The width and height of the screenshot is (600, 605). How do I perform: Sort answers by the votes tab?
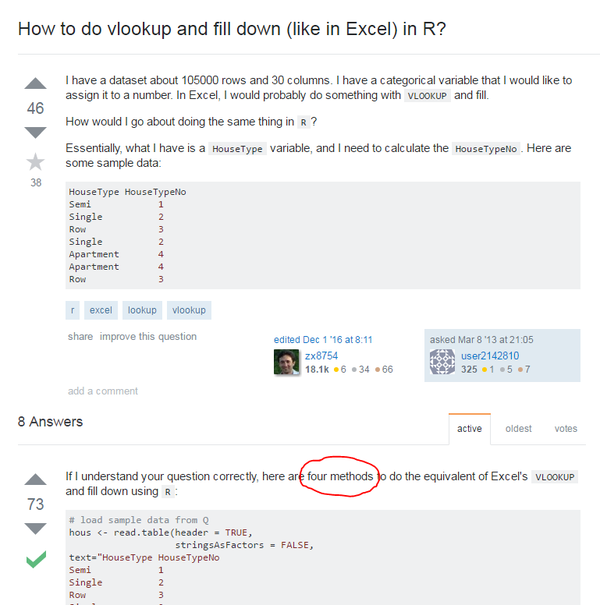click(566, 429)
